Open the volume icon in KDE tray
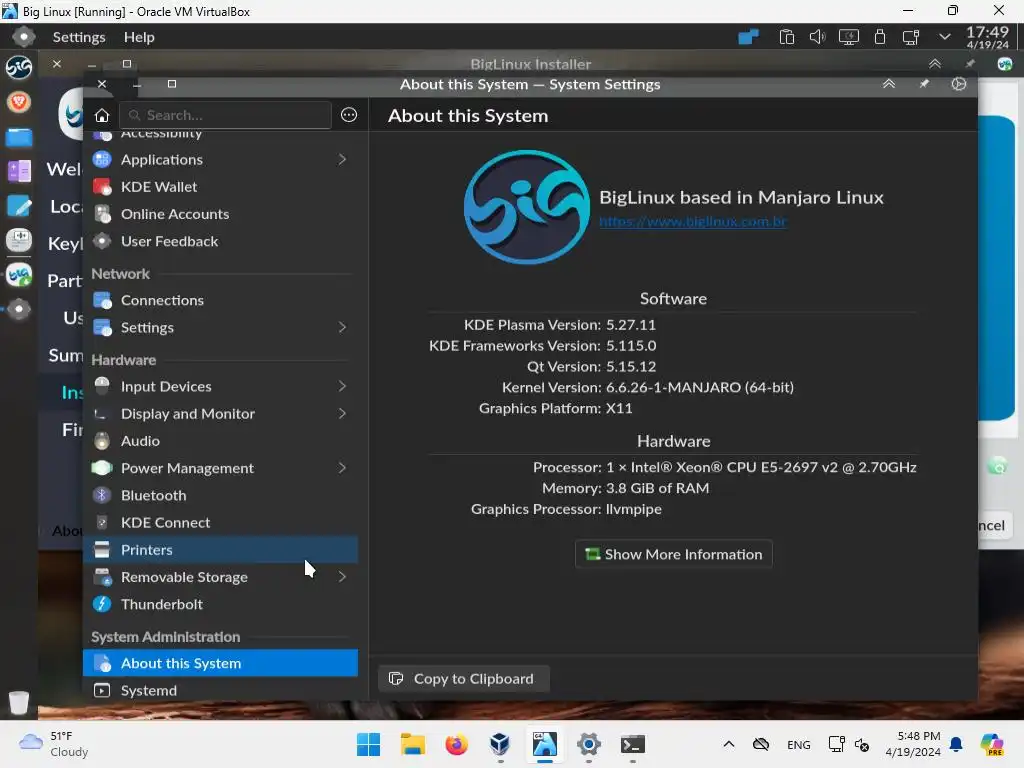The height and width of the screenshot is (768, 1024). 817,37
